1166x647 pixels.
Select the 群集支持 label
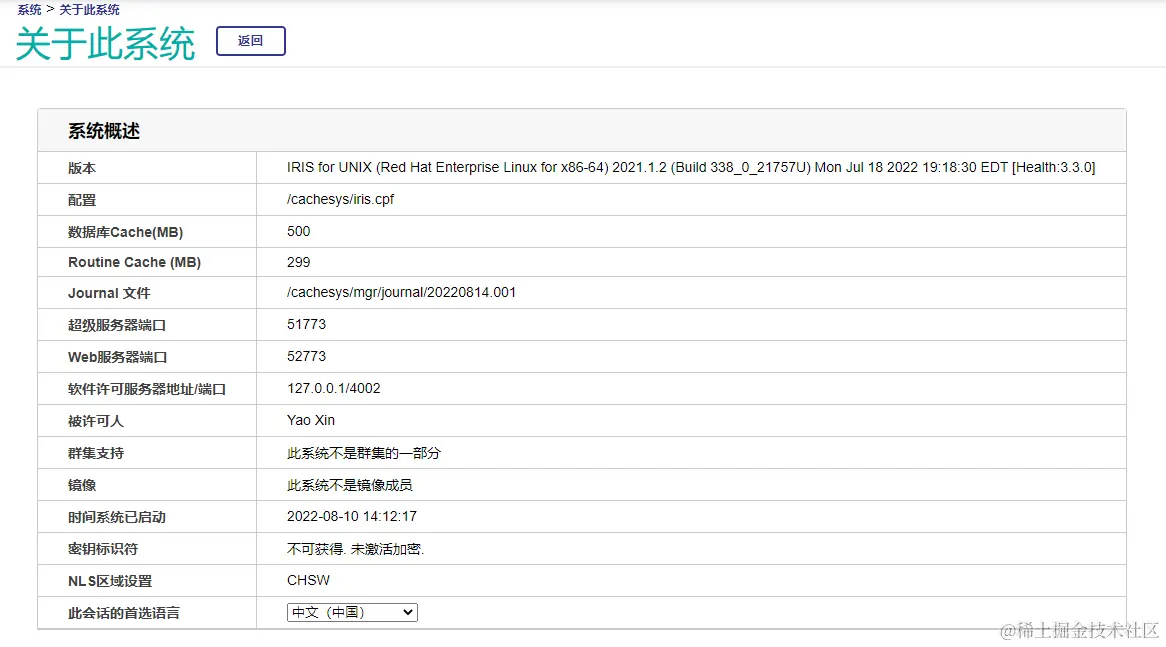tap(96, 453)
